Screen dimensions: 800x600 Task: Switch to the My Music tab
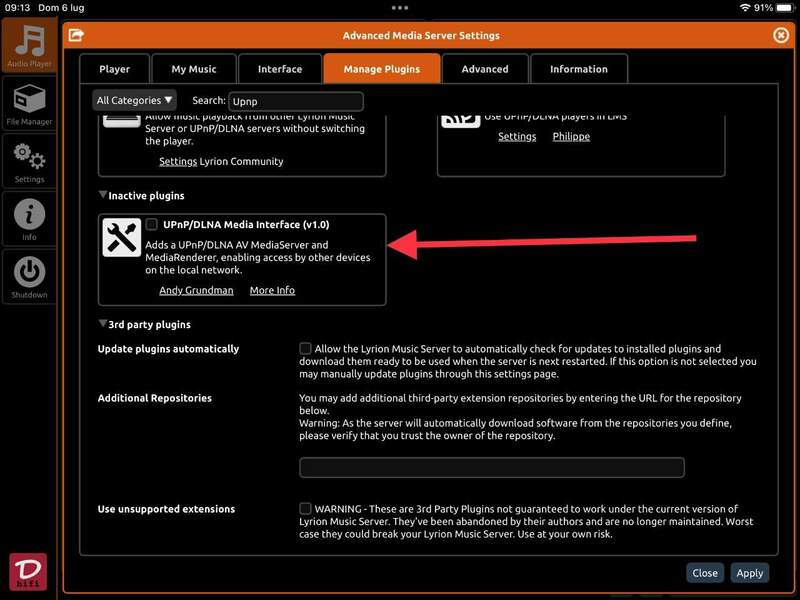(x=193, y=69)
